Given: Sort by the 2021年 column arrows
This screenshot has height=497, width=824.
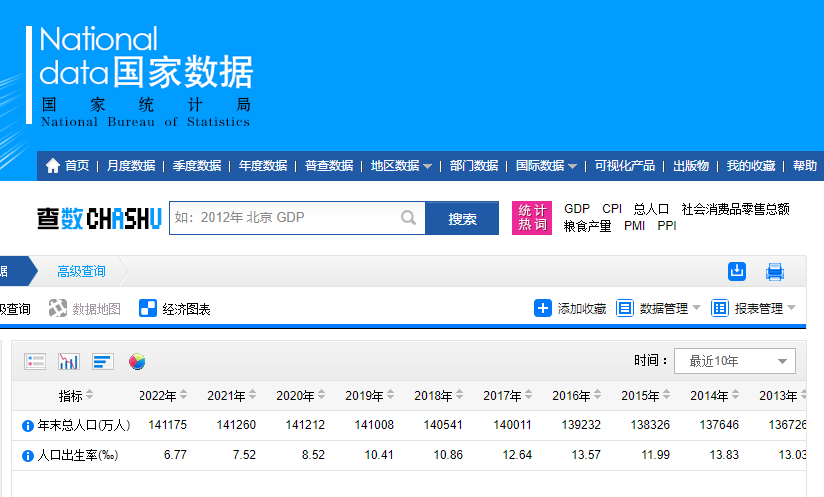Looking at the screenshot, I should coord(252,395).
